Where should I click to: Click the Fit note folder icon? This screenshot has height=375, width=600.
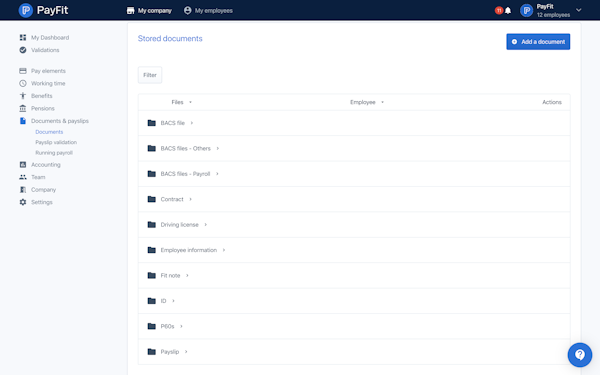click(152, 275)
